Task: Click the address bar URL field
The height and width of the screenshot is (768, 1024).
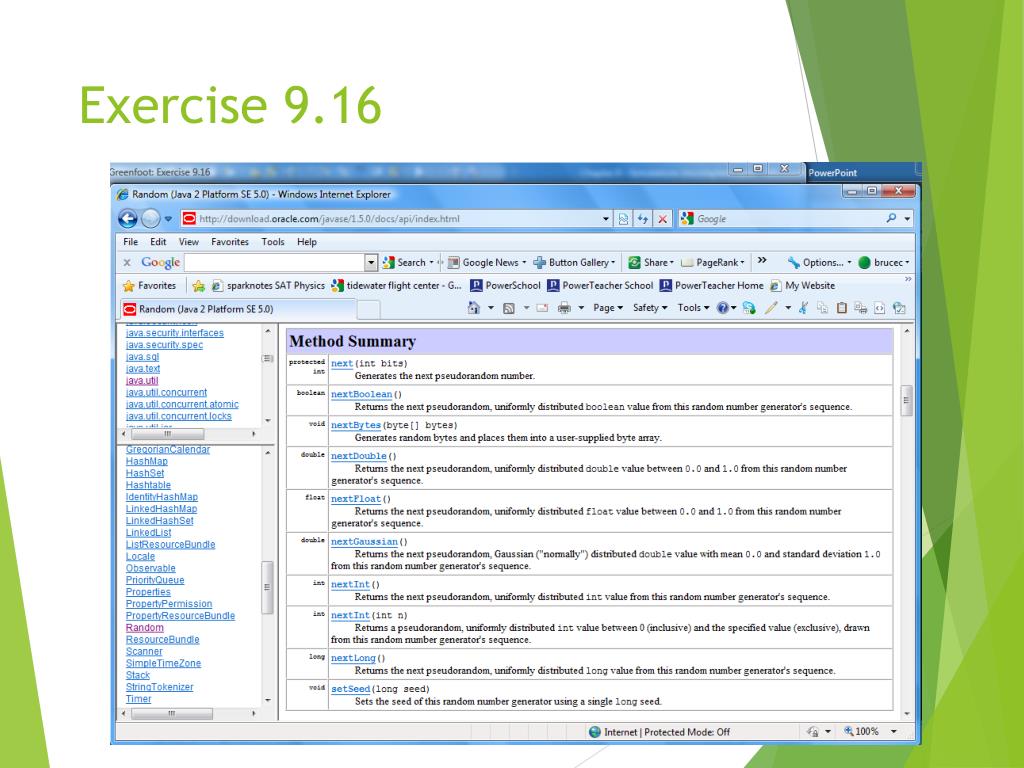Action: point(398,219)
